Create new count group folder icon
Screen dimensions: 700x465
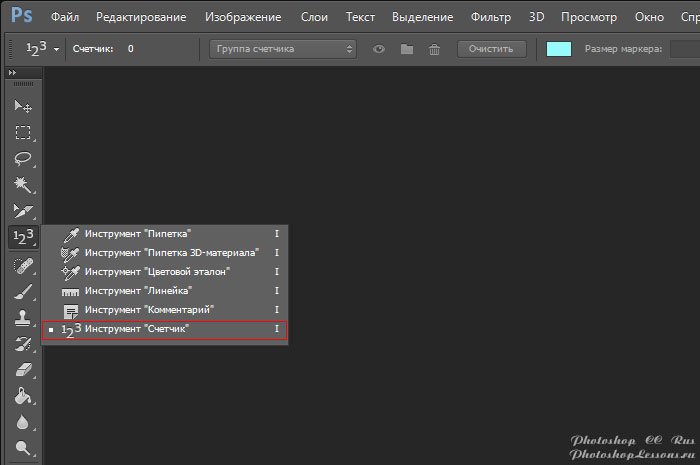click(x=406, y=49)
